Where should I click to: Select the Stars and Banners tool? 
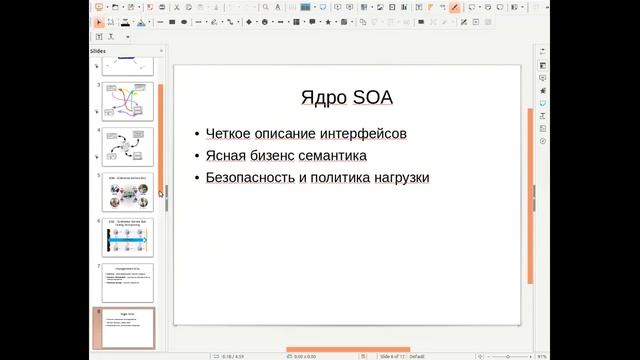click(328, 22)
